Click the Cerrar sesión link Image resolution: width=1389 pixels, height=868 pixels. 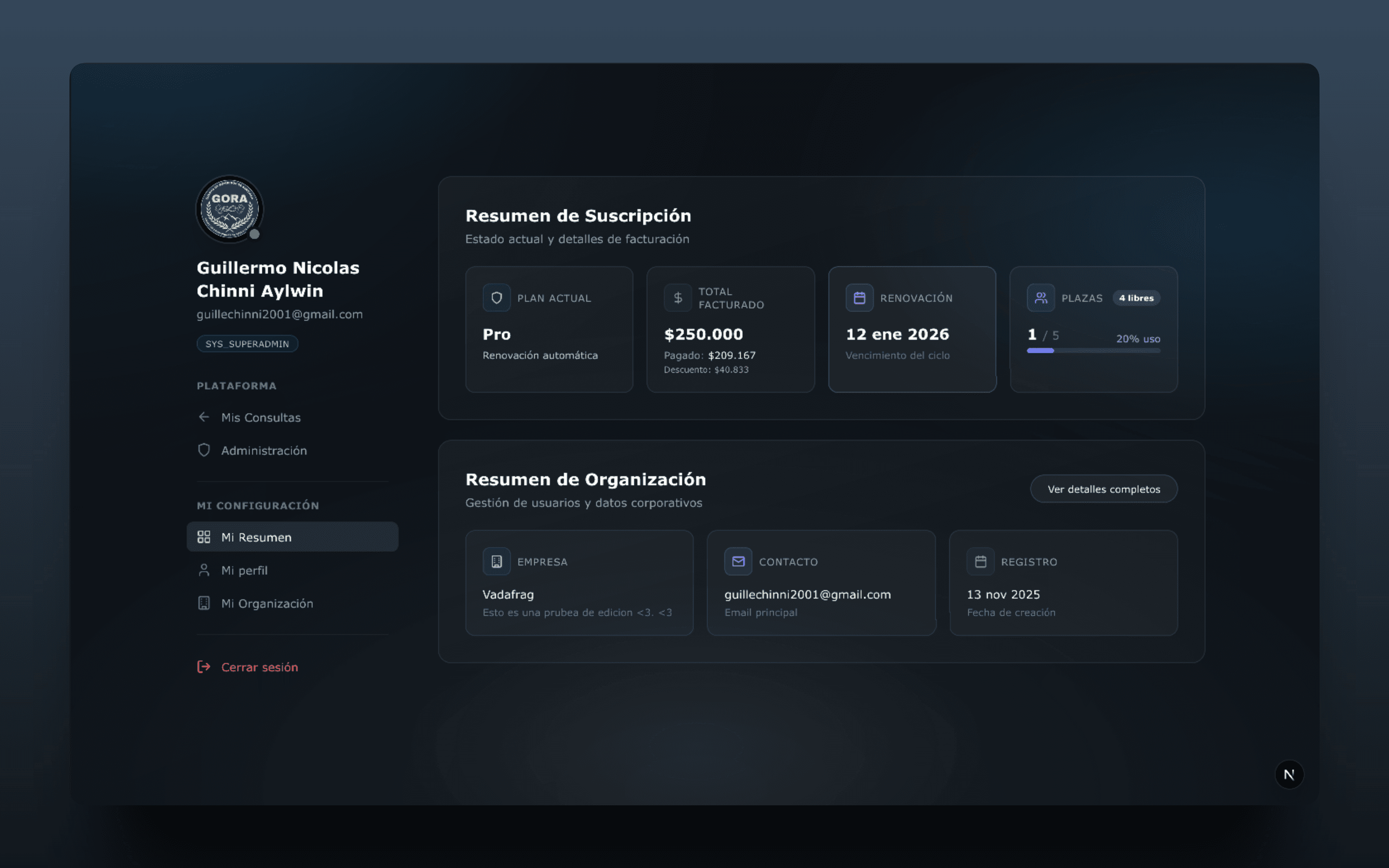[259, 667]
